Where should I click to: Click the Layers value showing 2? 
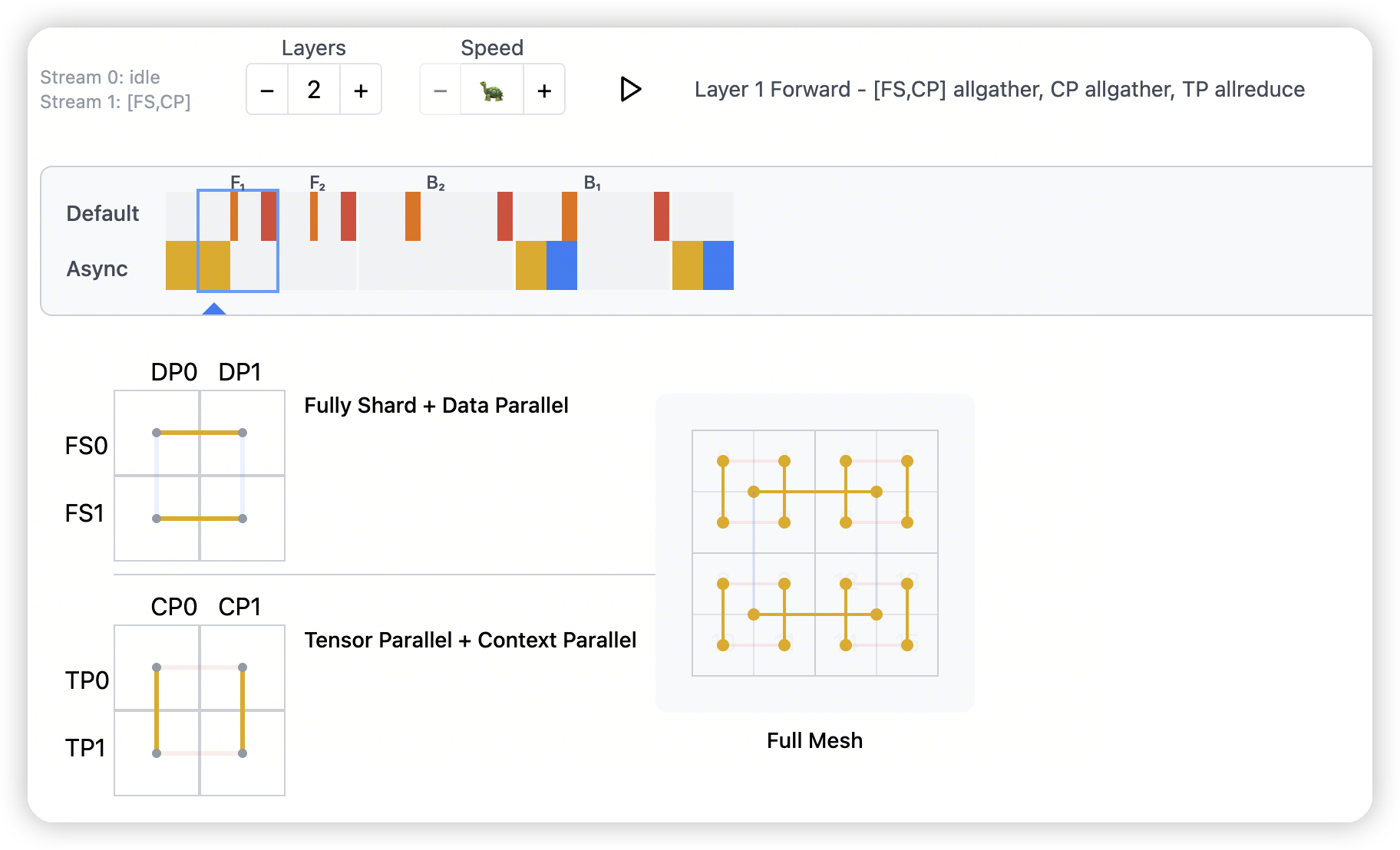[x=314, y=91]
